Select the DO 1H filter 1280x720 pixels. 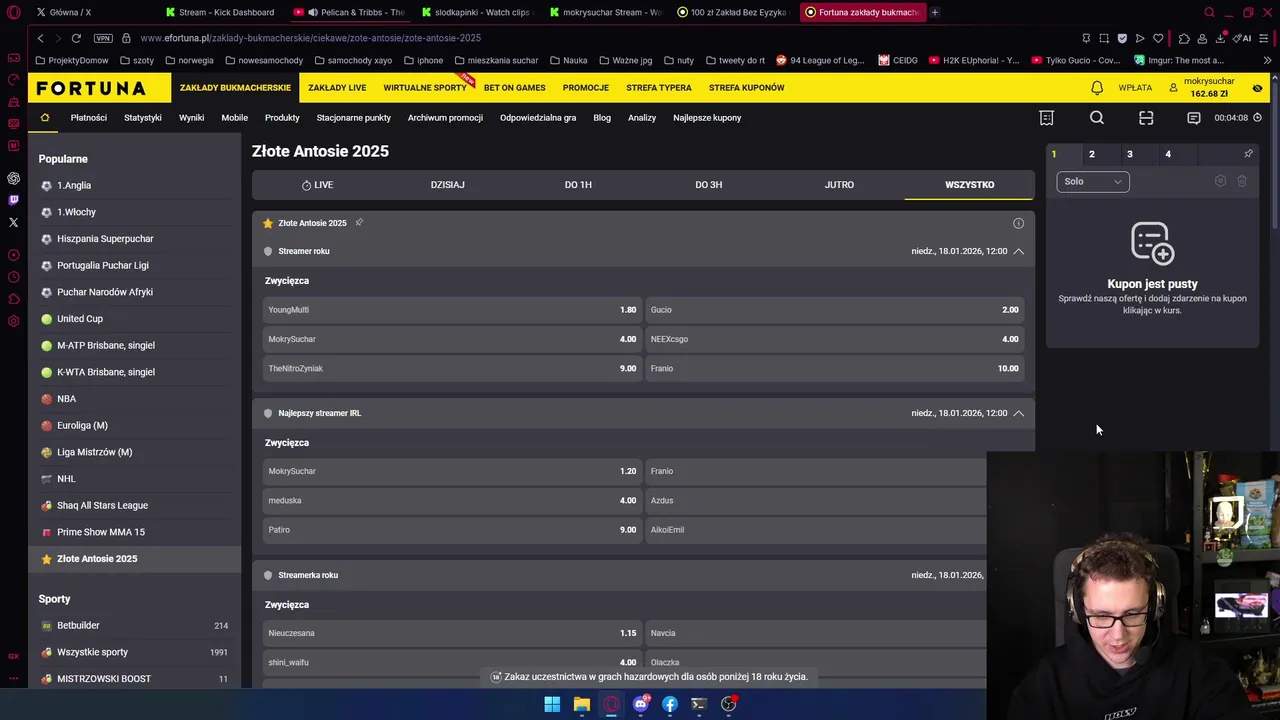578,185
